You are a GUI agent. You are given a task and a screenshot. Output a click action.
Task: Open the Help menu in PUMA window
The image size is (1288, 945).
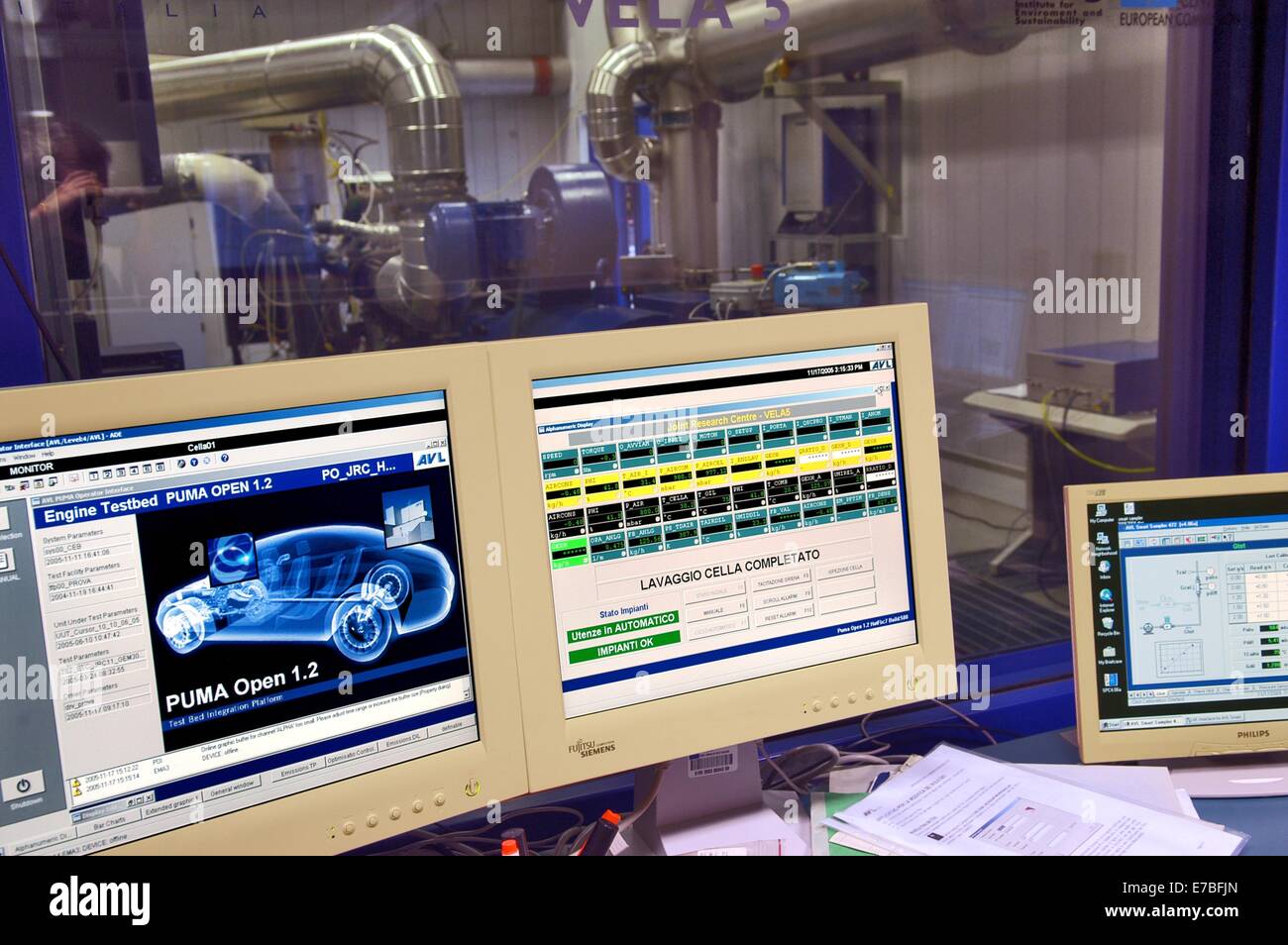point(48,454)
